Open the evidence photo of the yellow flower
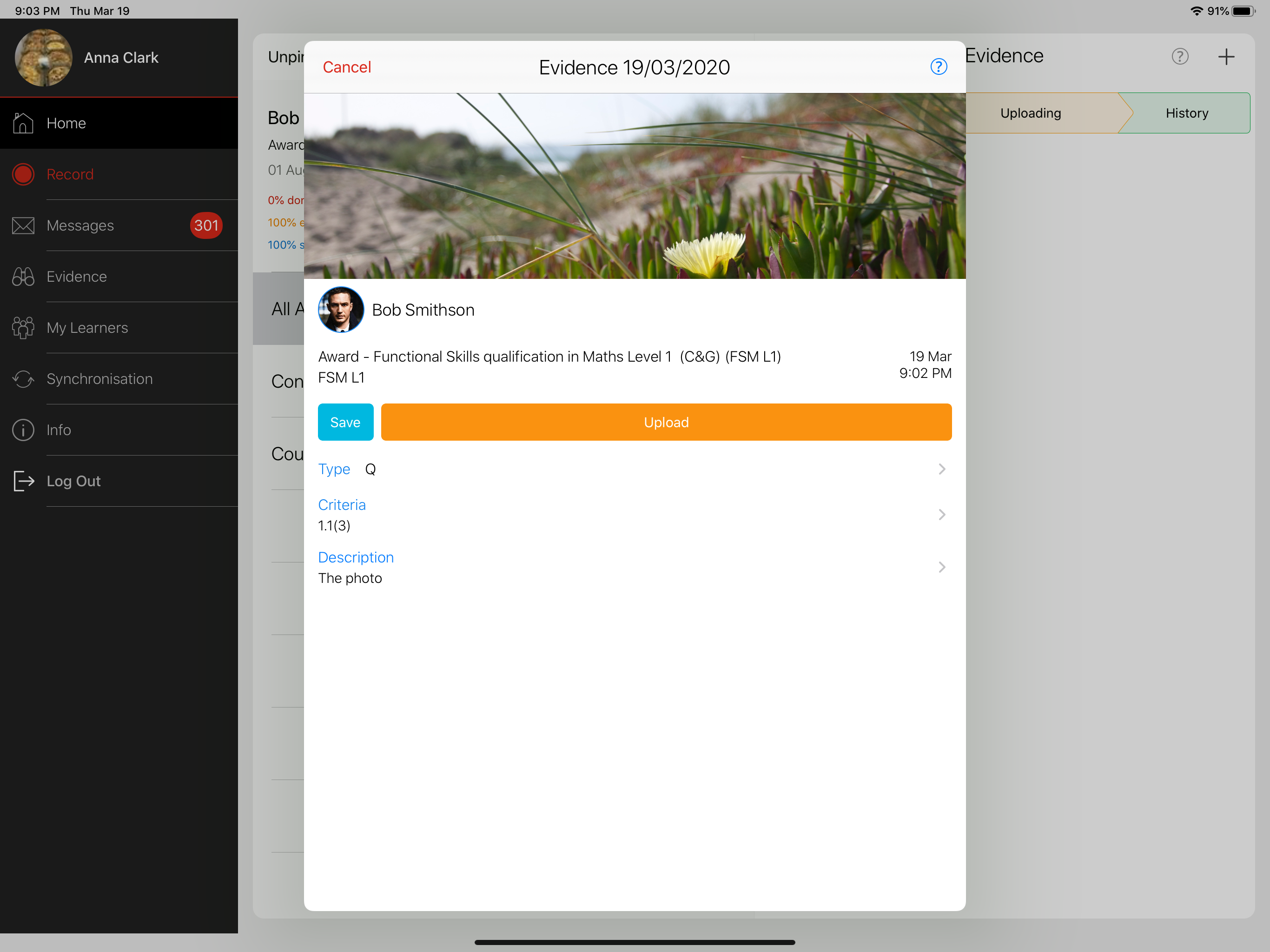 tap(635, 185)
